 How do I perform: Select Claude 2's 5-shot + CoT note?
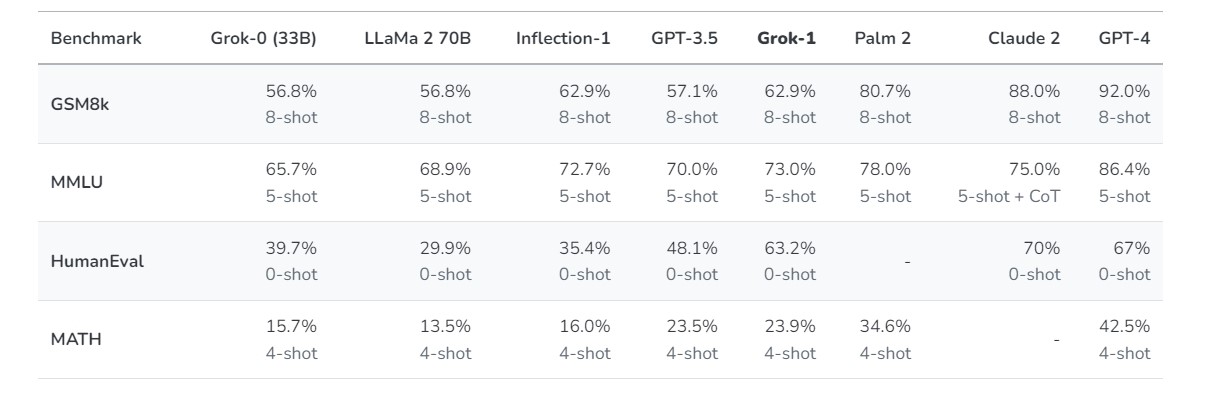click(x=1009, y=196)
